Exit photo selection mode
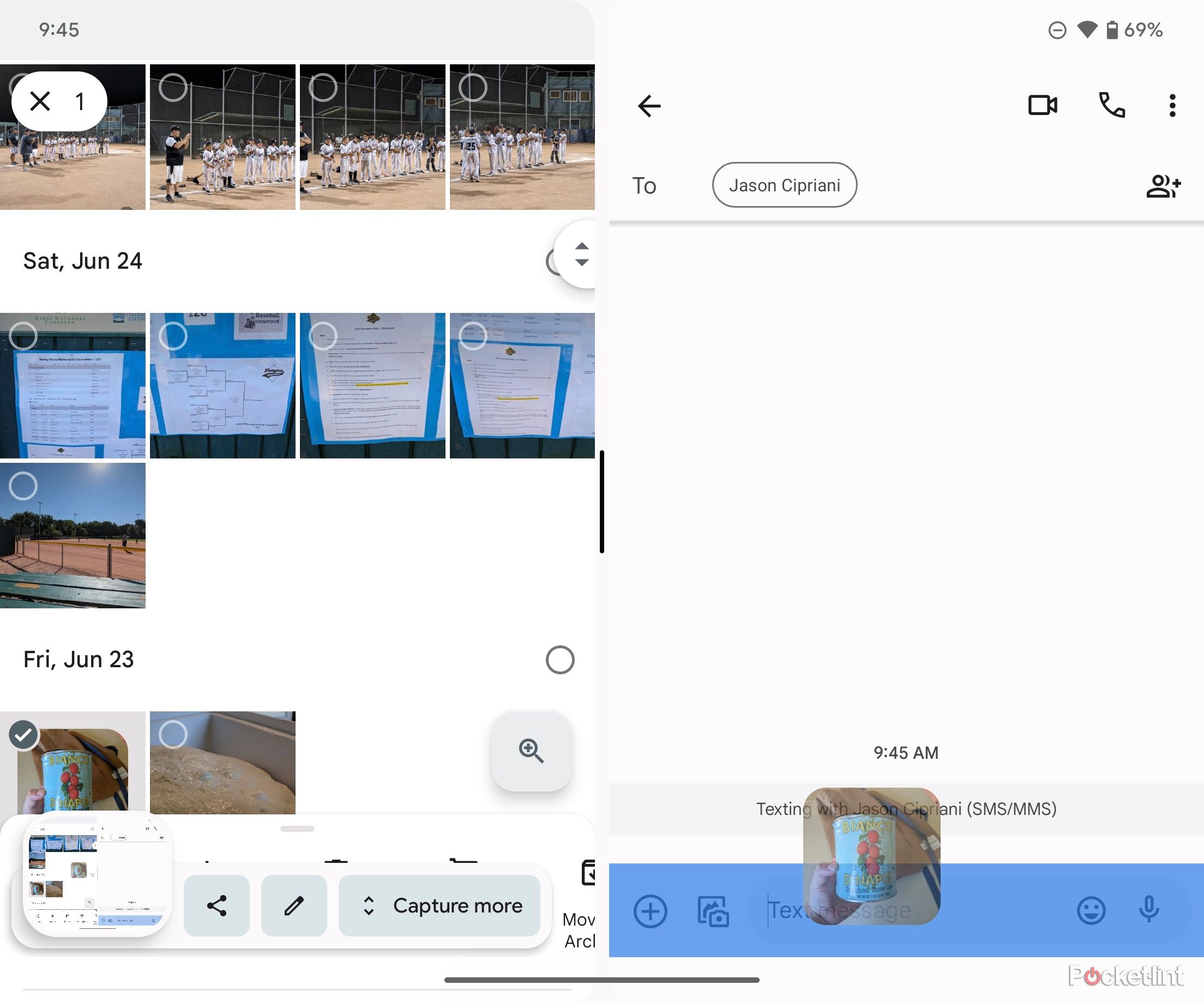This screenshot has width=1204, height=1003. click(40, 100)
